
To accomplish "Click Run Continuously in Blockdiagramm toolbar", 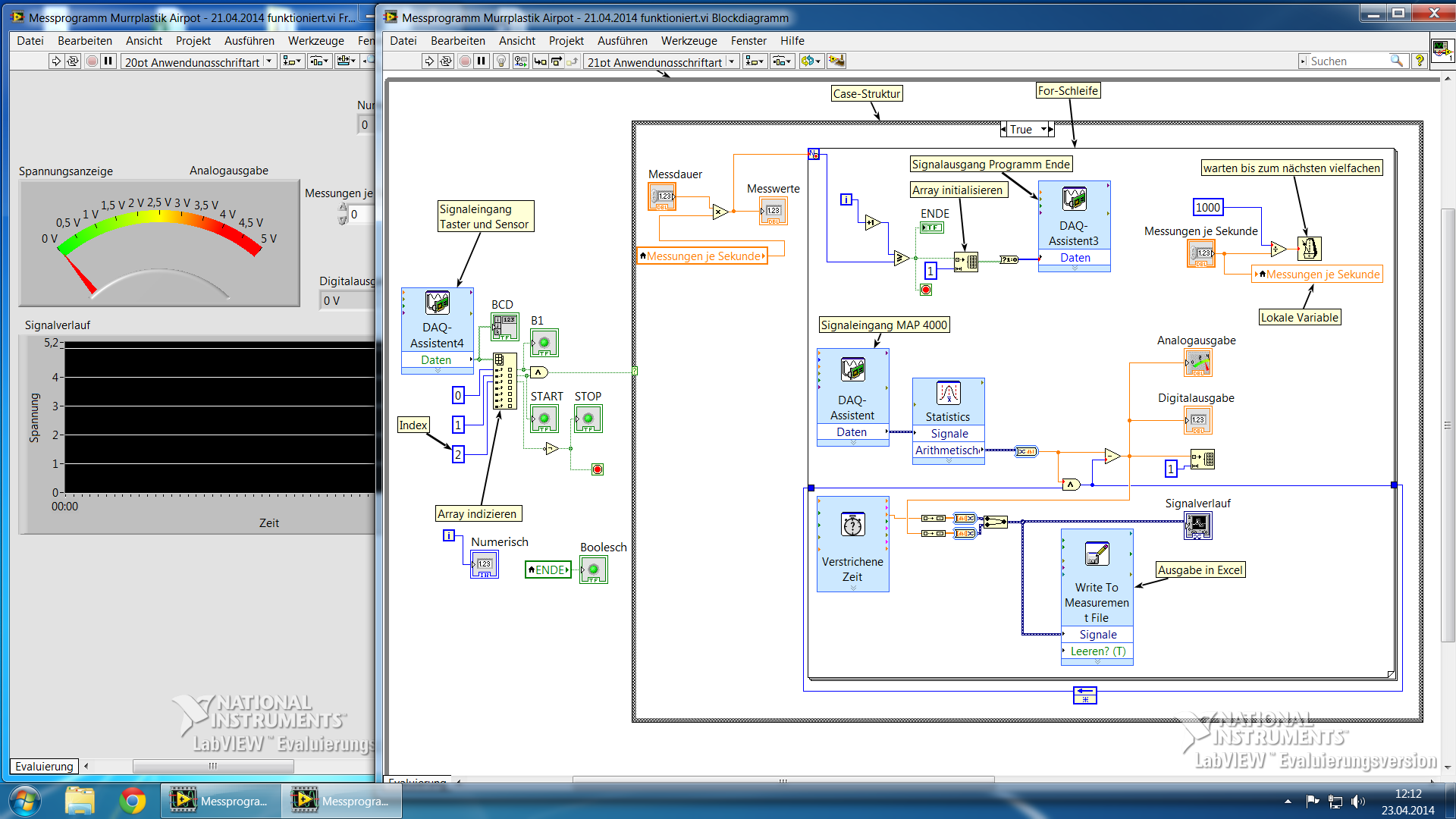I will click(x=447, y=61).
